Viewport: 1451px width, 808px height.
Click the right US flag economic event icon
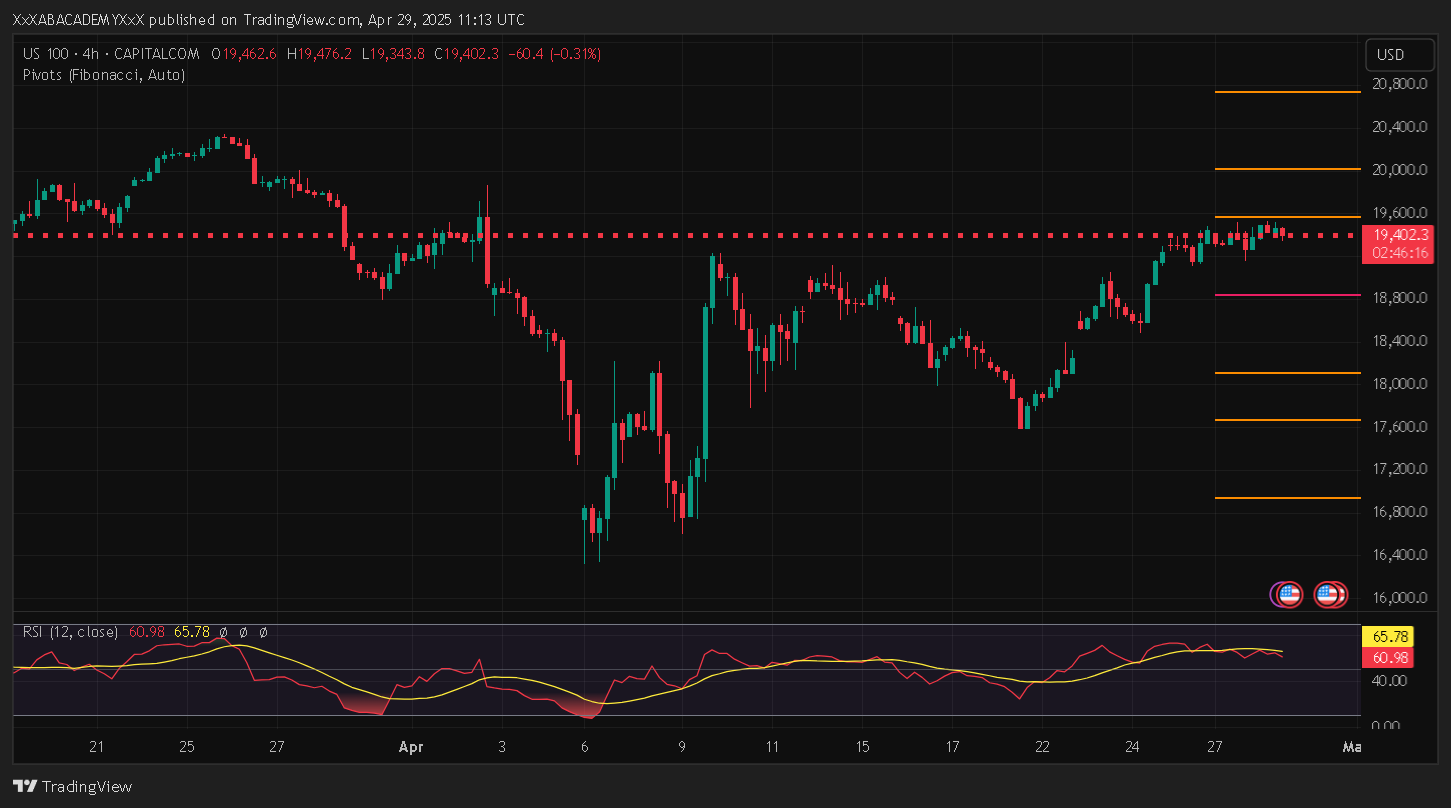point(1329,595)
